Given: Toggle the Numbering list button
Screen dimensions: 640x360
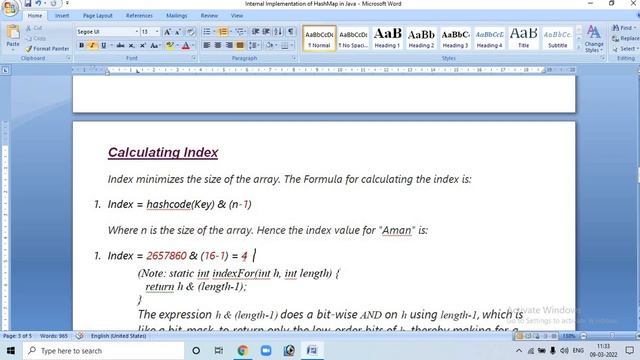Looking at the screenshot, I should point(223,31).
